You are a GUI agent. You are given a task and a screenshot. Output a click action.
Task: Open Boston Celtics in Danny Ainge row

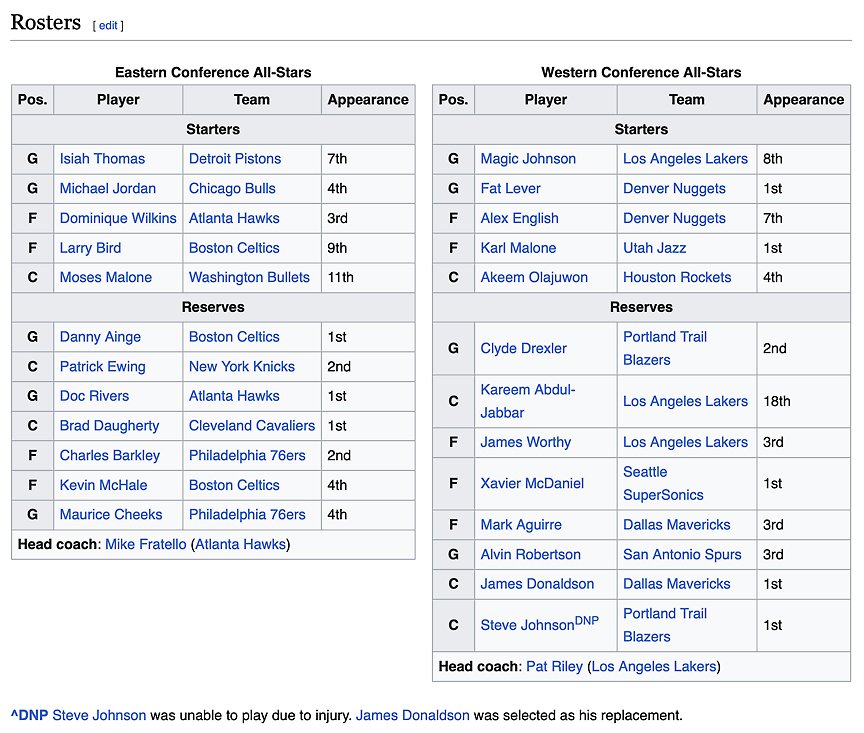[x=234, y=337]
